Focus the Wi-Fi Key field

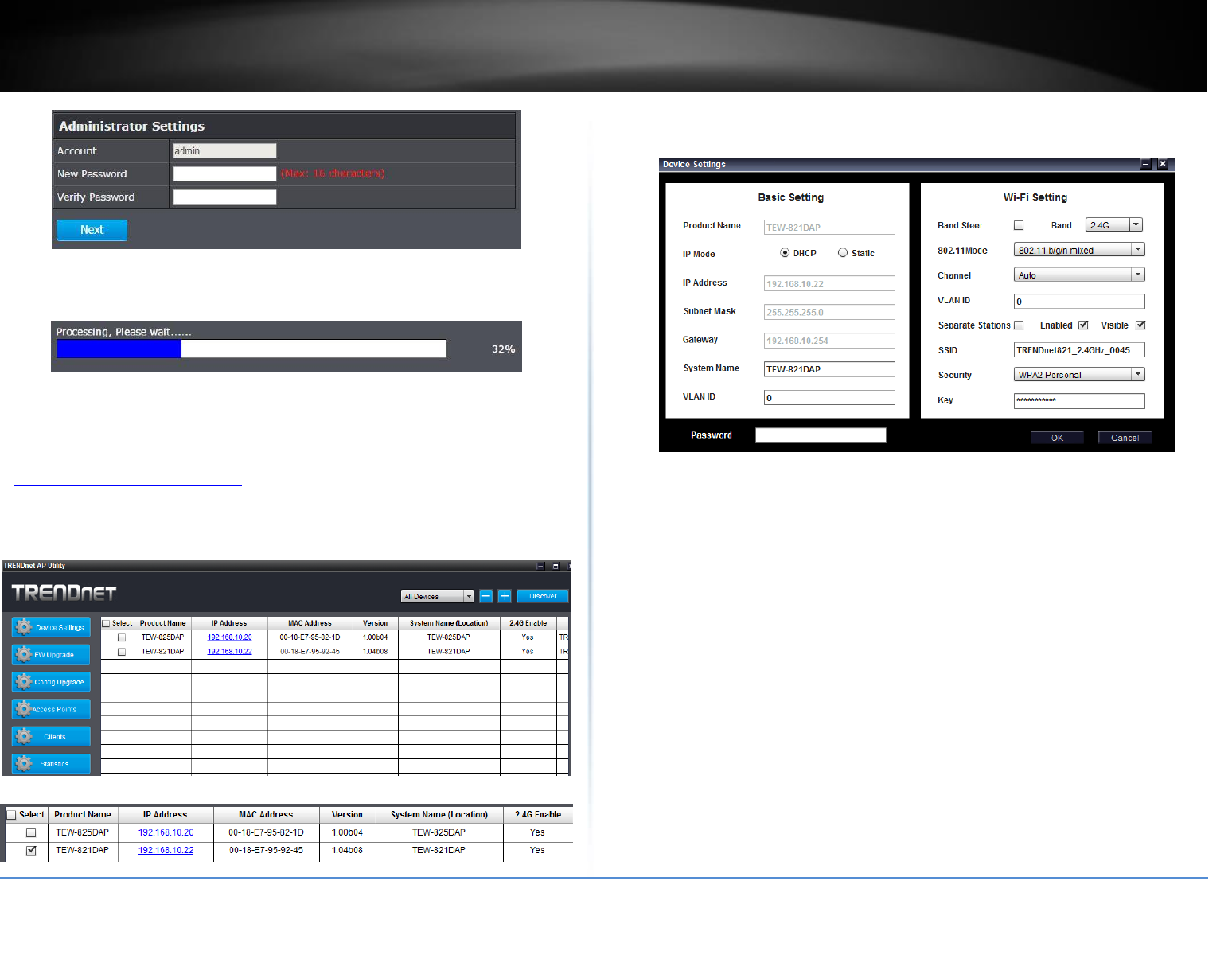click(x=1079, y=401)
